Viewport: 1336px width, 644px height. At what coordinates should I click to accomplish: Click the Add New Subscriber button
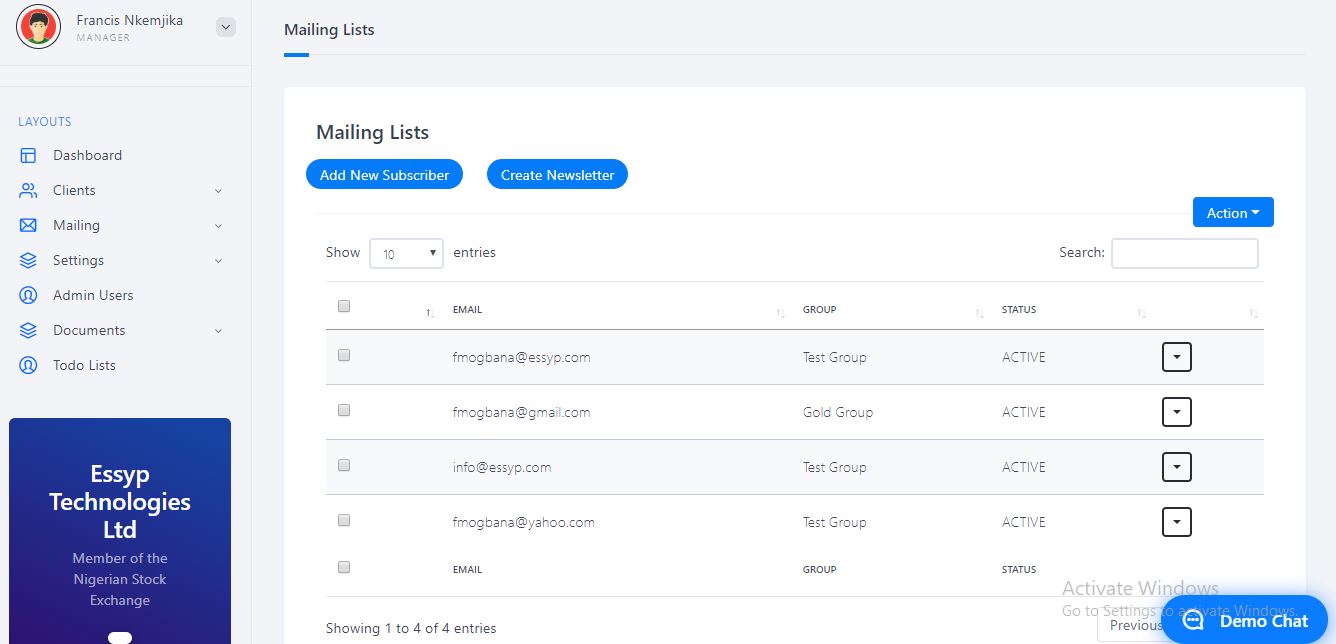point(385,174)
